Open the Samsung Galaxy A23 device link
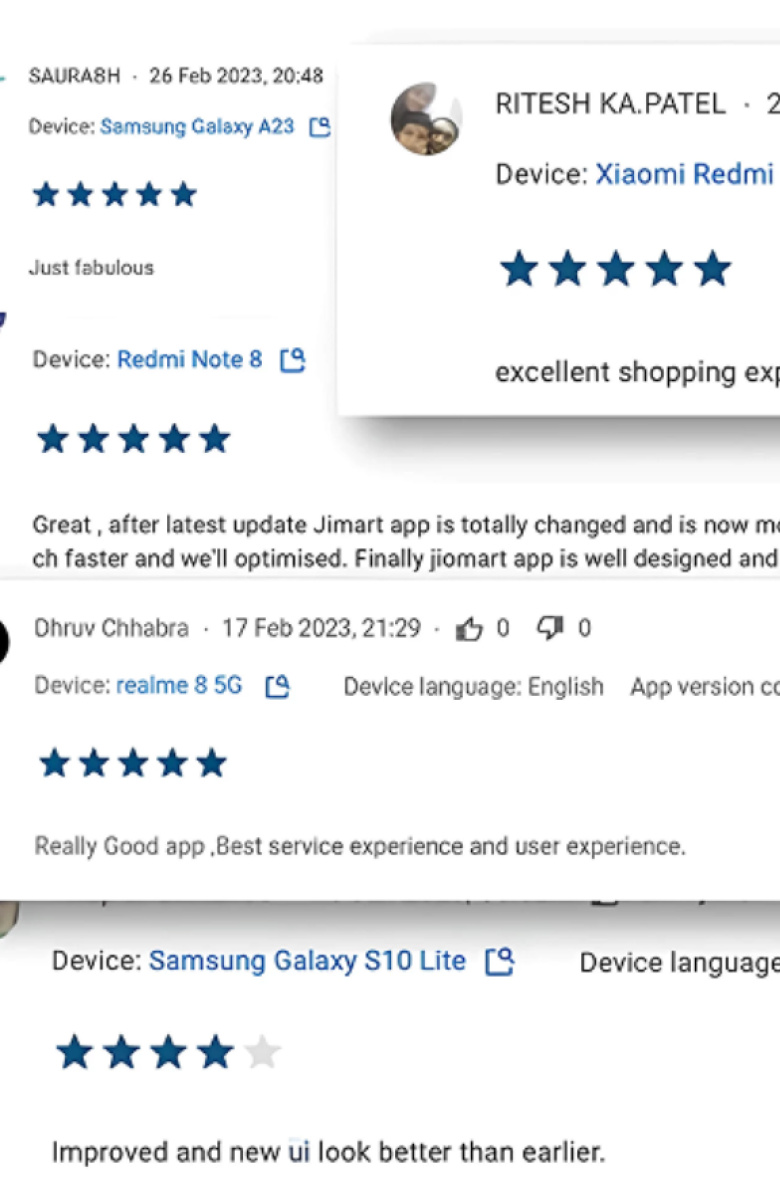 click(197, 127)
